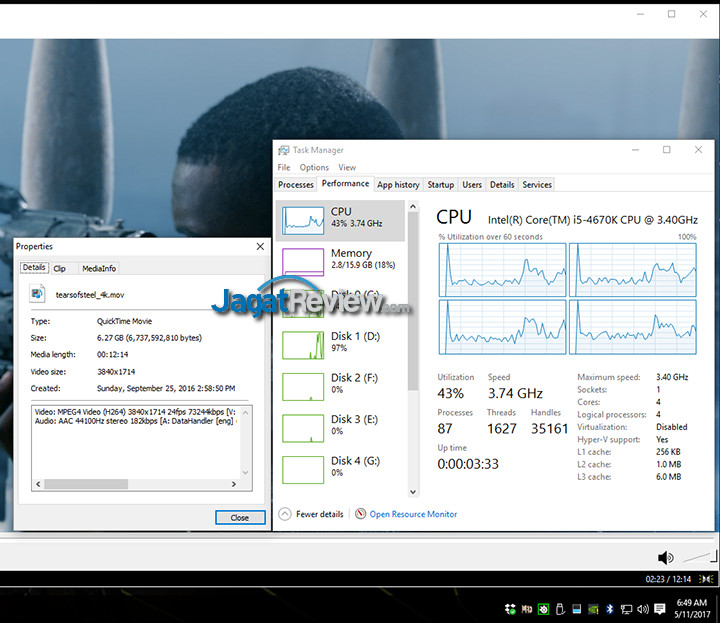This screenshot has width=720, height=623.
Task: Select the Details tab in Properties
Action: tap(34, 267)
